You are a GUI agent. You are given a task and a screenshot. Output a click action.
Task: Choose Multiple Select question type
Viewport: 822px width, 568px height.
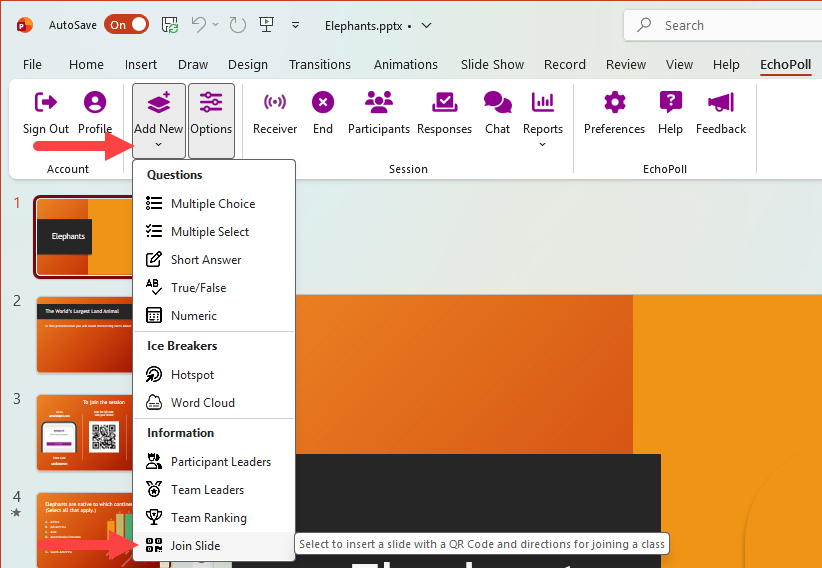point(214,231)
